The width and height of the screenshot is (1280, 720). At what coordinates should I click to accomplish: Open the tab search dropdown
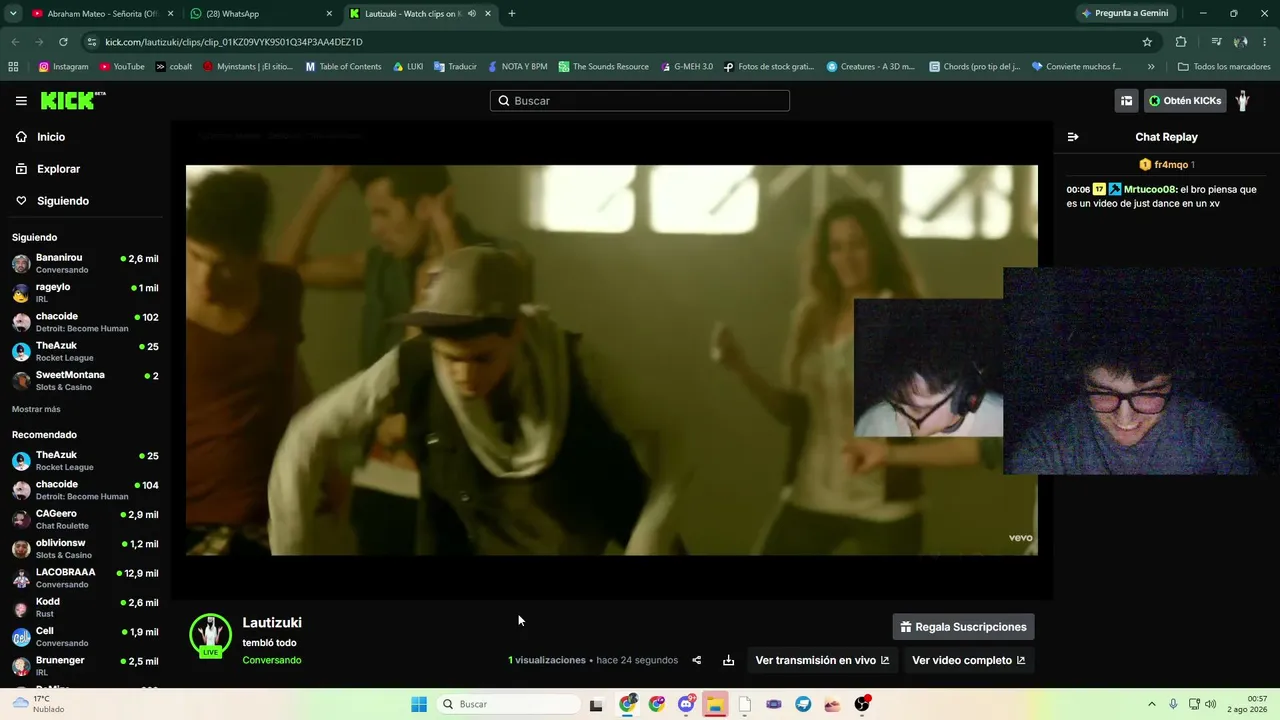13,14
